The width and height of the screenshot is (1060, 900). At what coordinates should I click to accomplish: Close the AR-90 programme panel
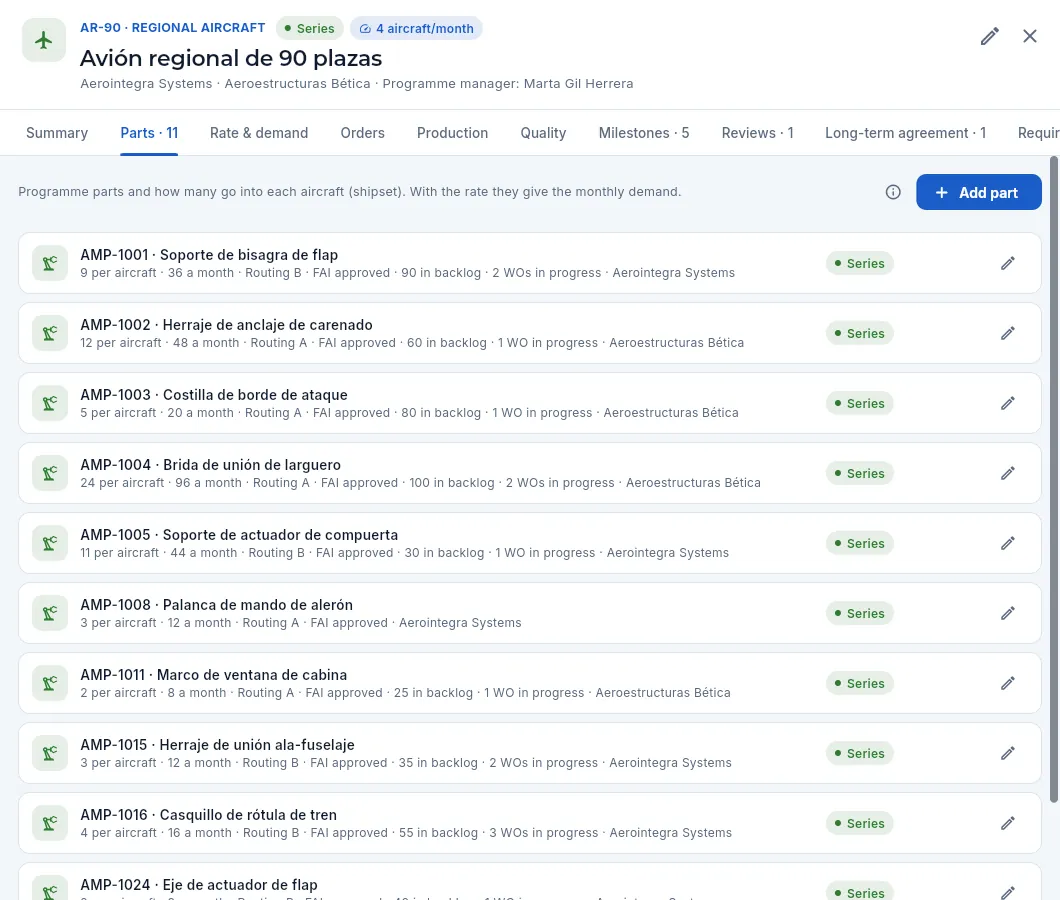pyautogui.click(x=1030, y=37)
